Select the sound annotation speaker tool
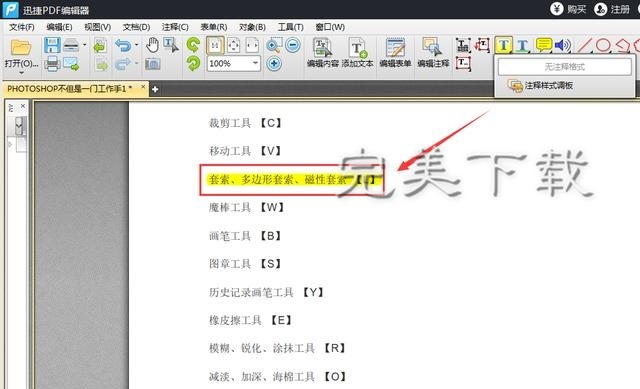This screenshot has width=640, height=389. 563,45
